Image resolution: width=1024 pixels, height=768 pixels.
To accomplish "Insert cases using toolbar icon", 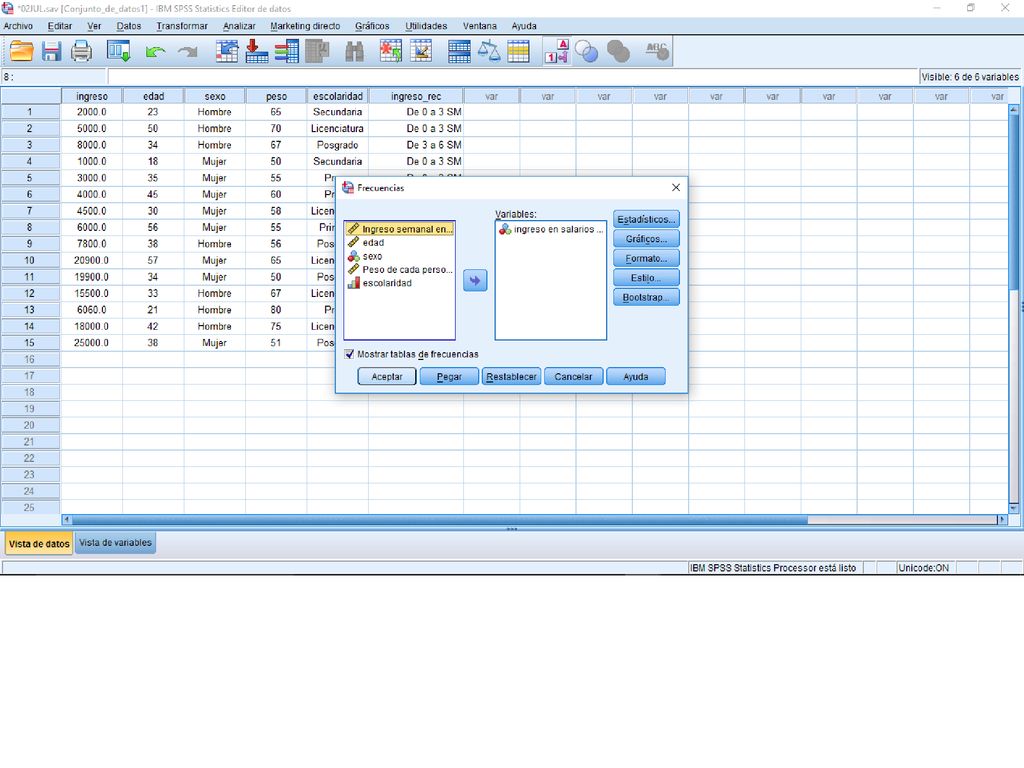I will [391, 51].
